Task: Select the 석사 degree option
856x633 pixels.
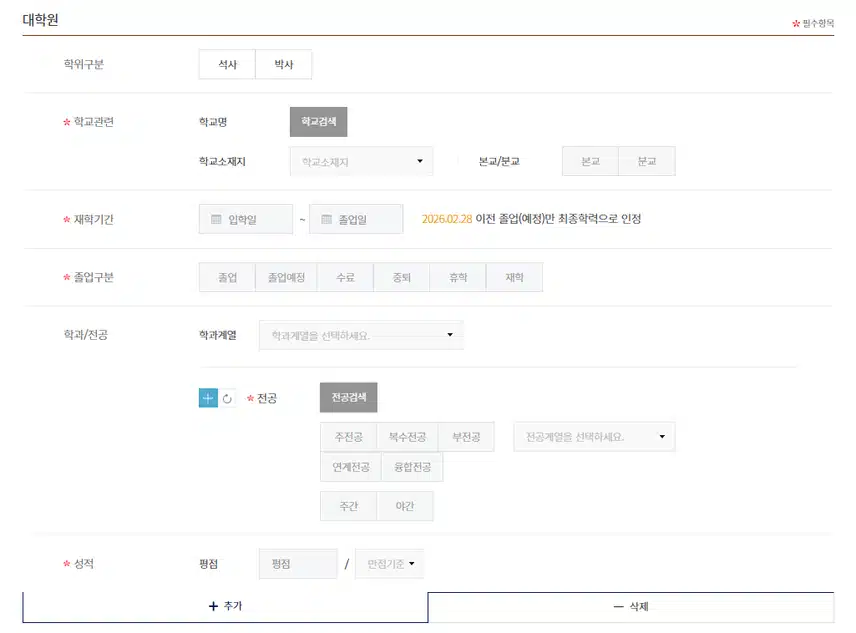Action: (x=227, y=64)
